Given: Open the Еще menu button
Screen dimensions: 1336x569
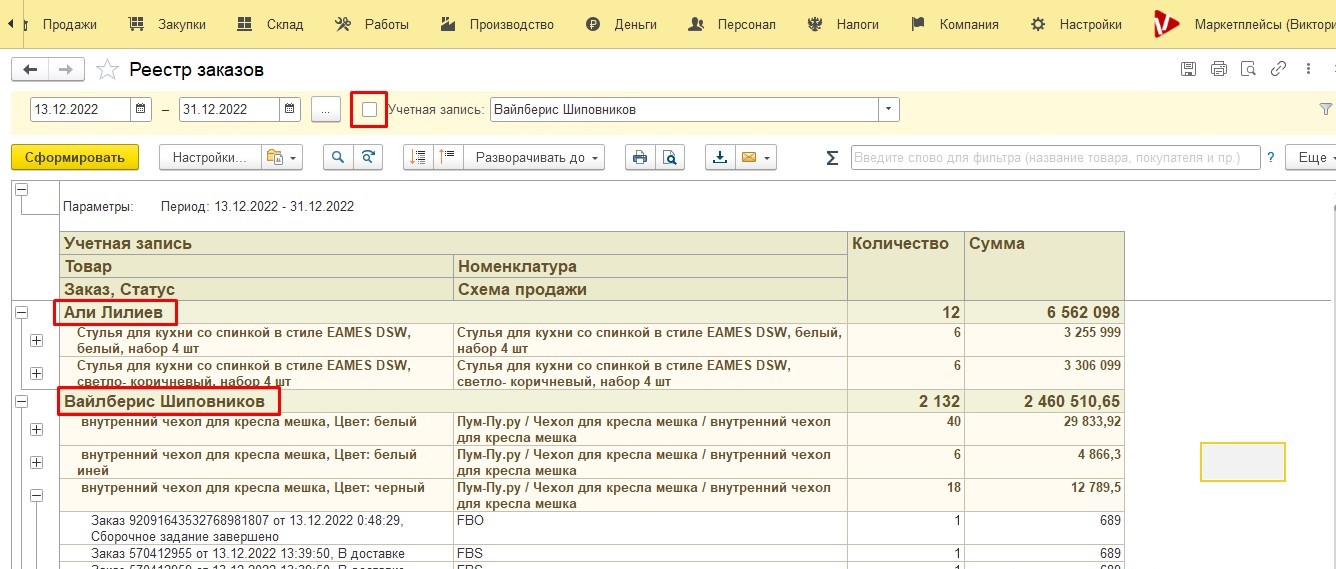Looking at the screenshot, I should pyautogui.click(x=1311, y=157).
